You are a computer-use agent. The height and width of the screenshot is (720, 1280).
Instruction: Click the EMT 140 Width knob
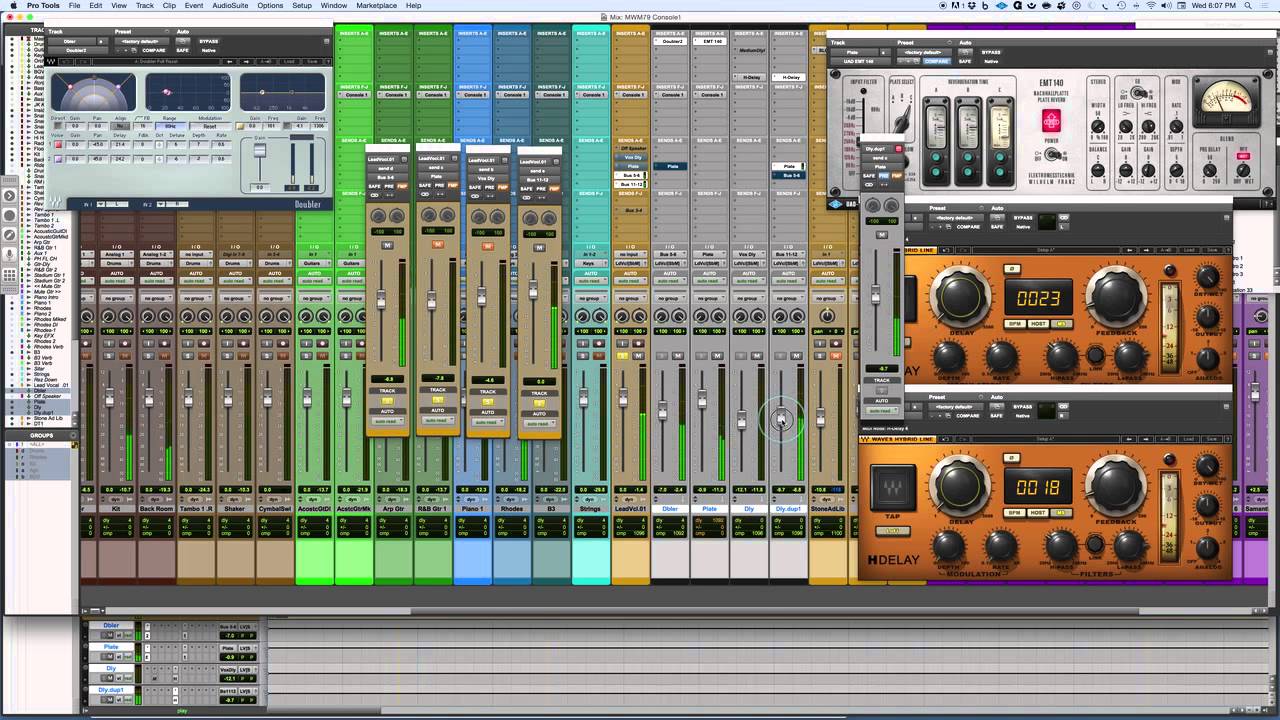[x=1098, y=125]
